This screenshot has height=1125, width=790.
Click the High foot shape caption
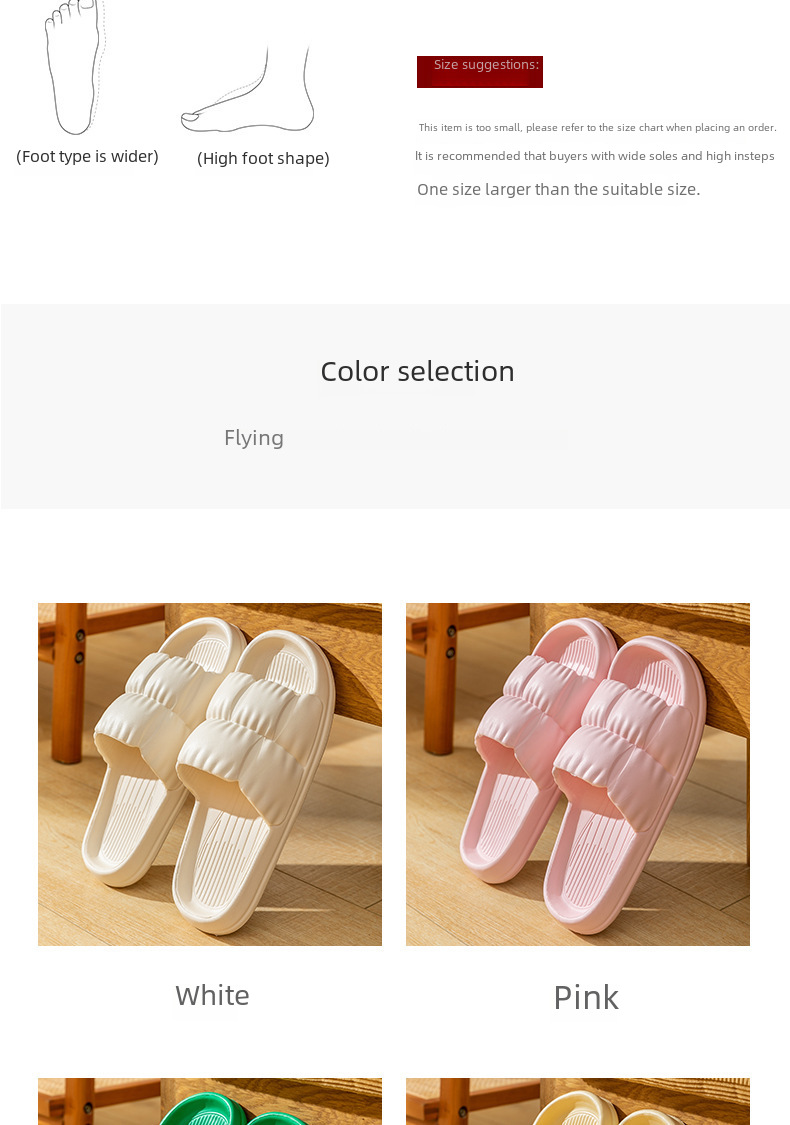[263, 159]
